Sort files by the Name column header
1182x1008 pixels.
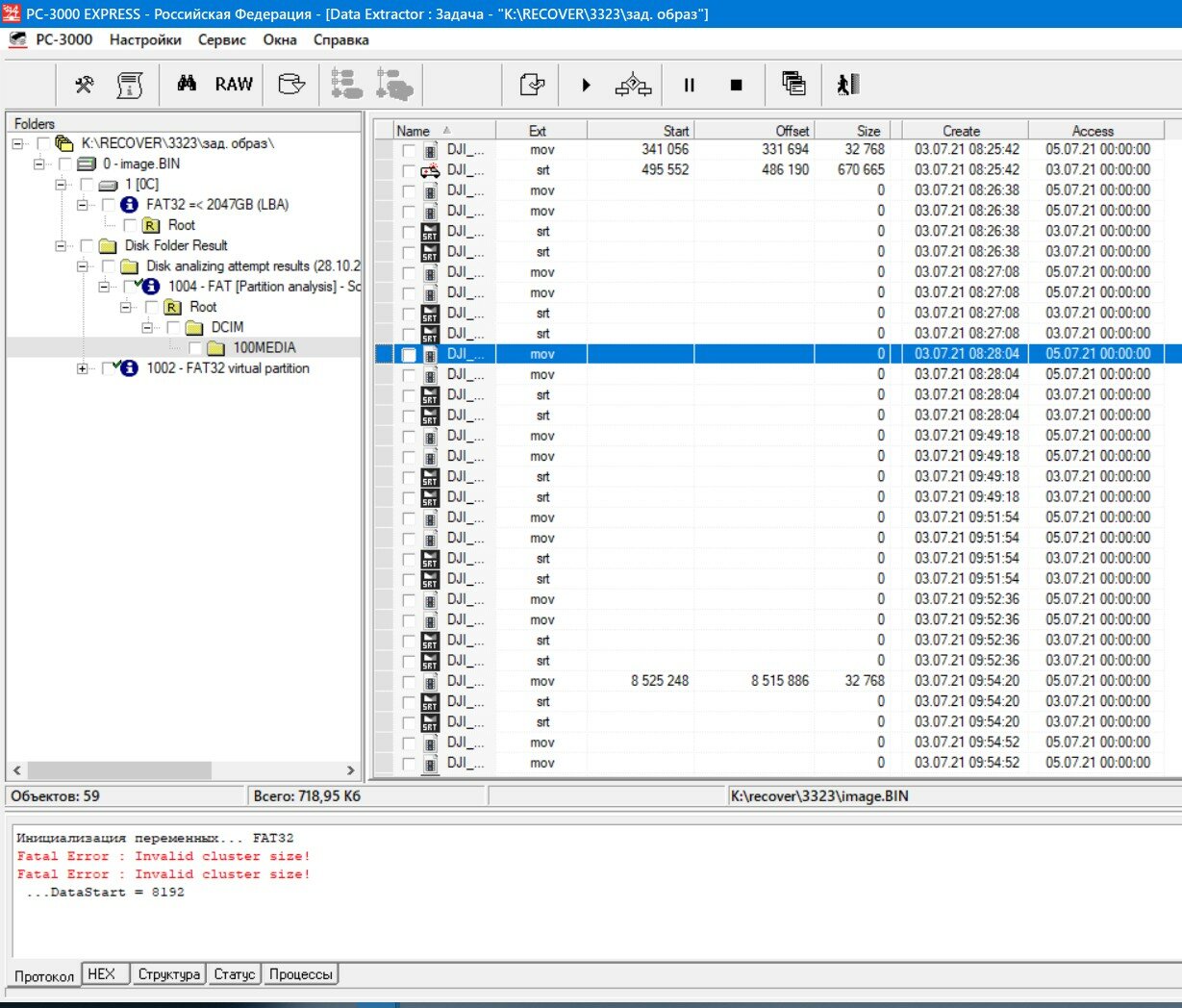pos(443,131)
